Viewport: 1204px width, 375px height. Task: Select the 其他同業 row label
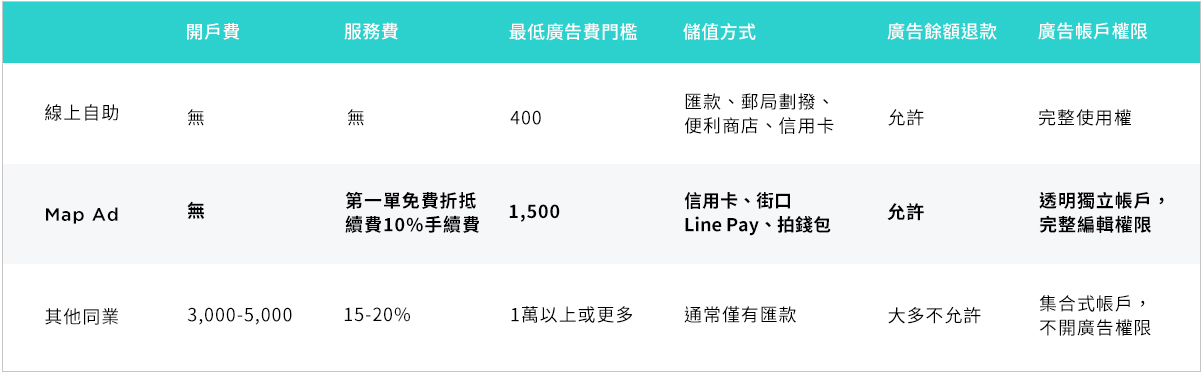point(82,316)
